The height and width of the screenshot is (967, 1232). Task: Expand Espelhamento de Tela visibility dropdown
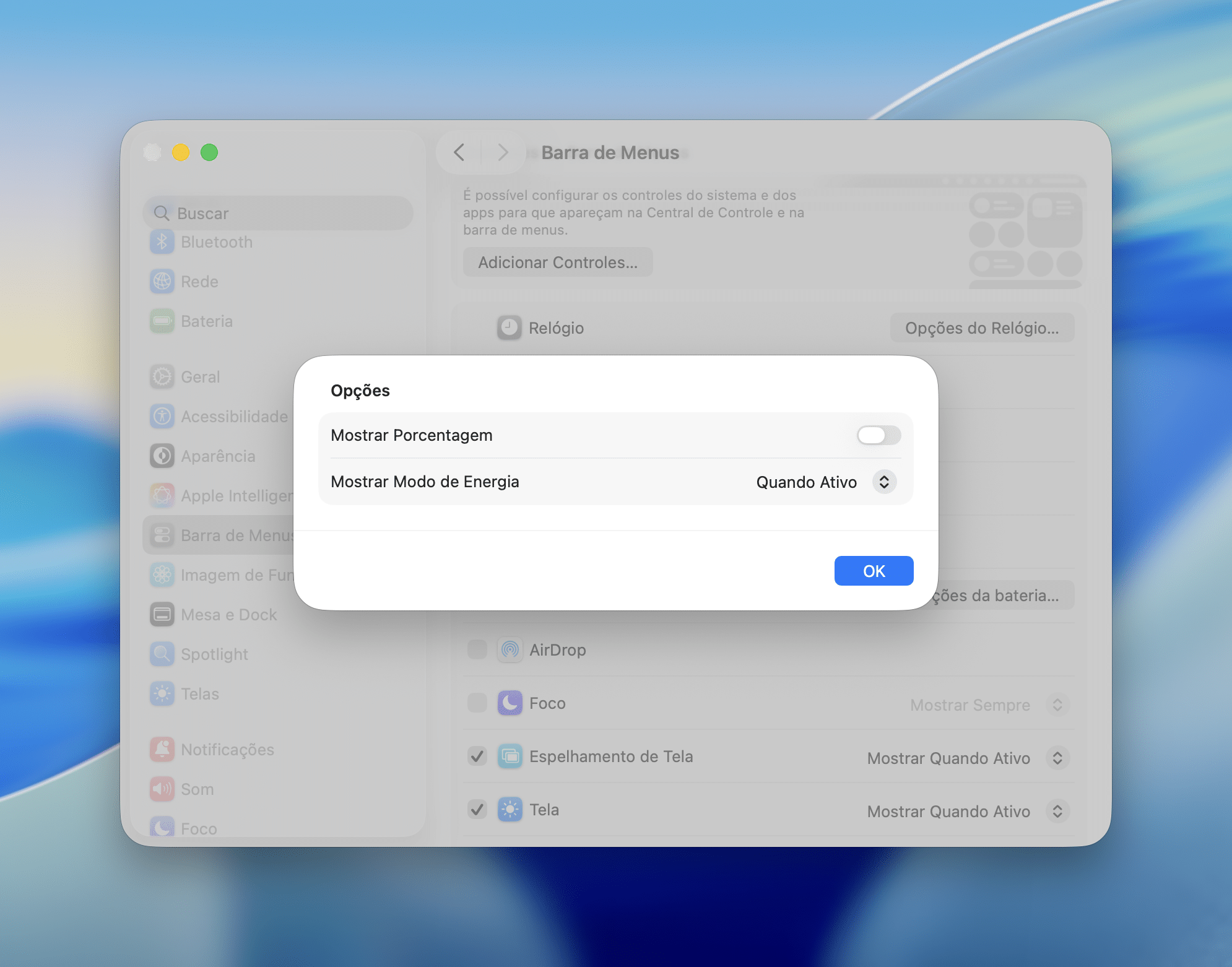[x=1057, y=758]
